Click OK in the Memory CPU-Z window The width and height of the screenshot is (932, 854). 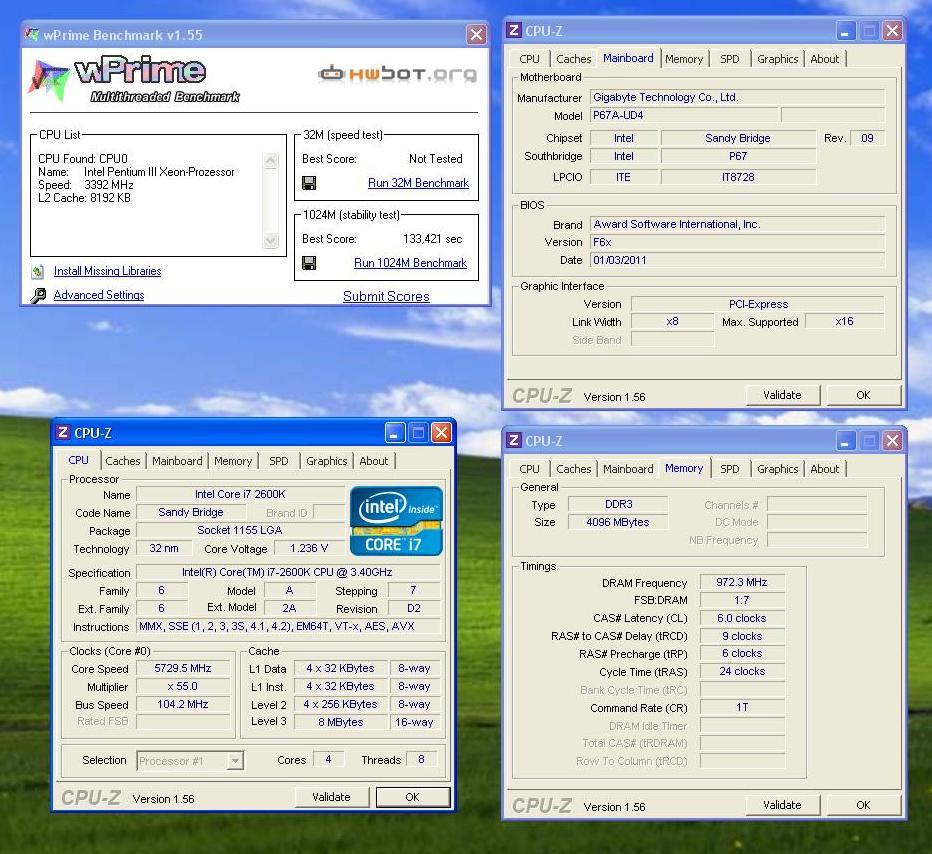pos(863,805)
